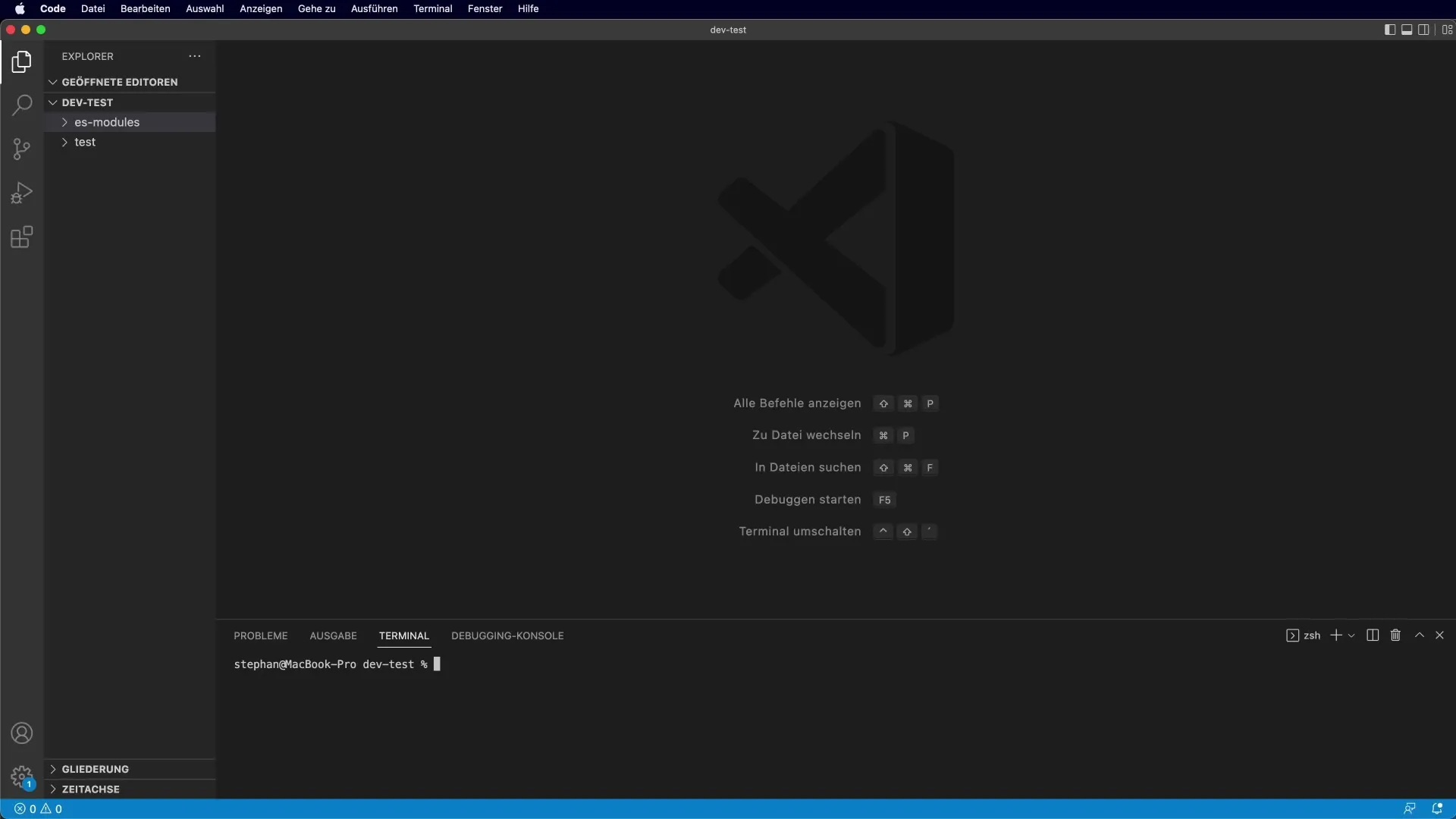
Task: Click the dev-test window title
Action: [728, 30]
